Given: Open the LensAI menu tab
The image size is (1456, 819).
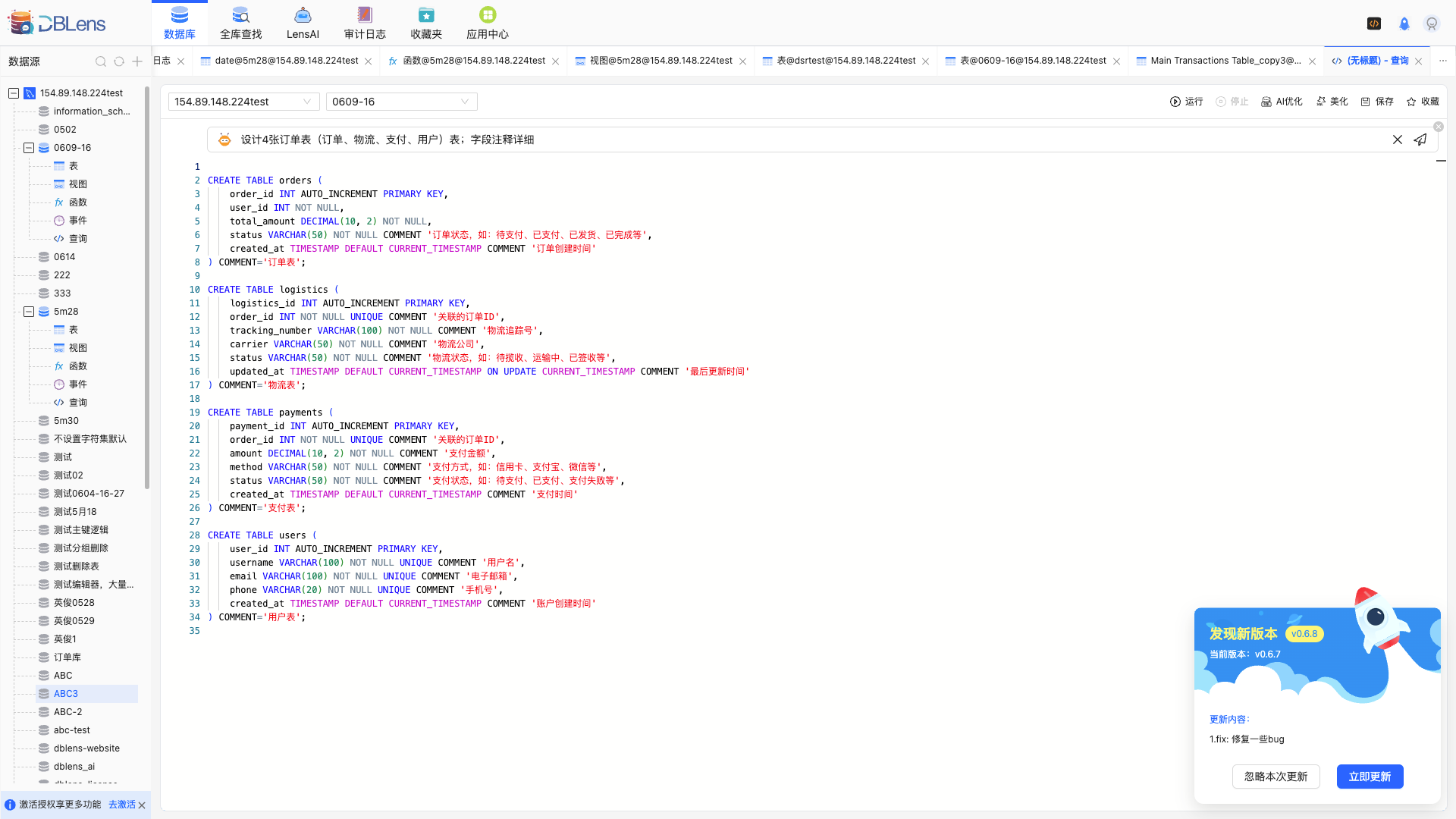Looking at the screenshot, I should 303,23.
